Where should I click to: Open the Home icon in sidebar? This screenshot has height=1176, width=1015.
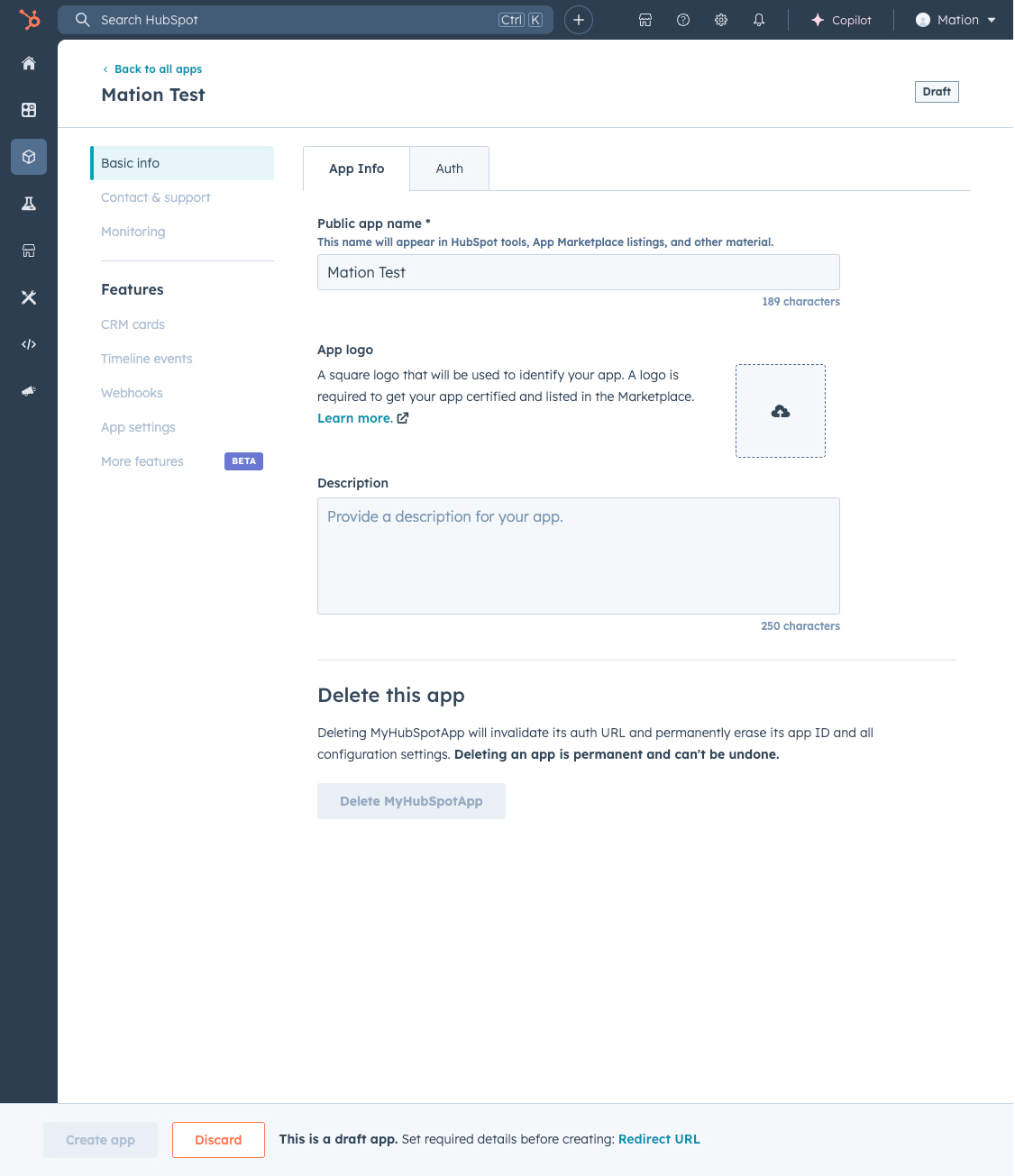point(29,63)
